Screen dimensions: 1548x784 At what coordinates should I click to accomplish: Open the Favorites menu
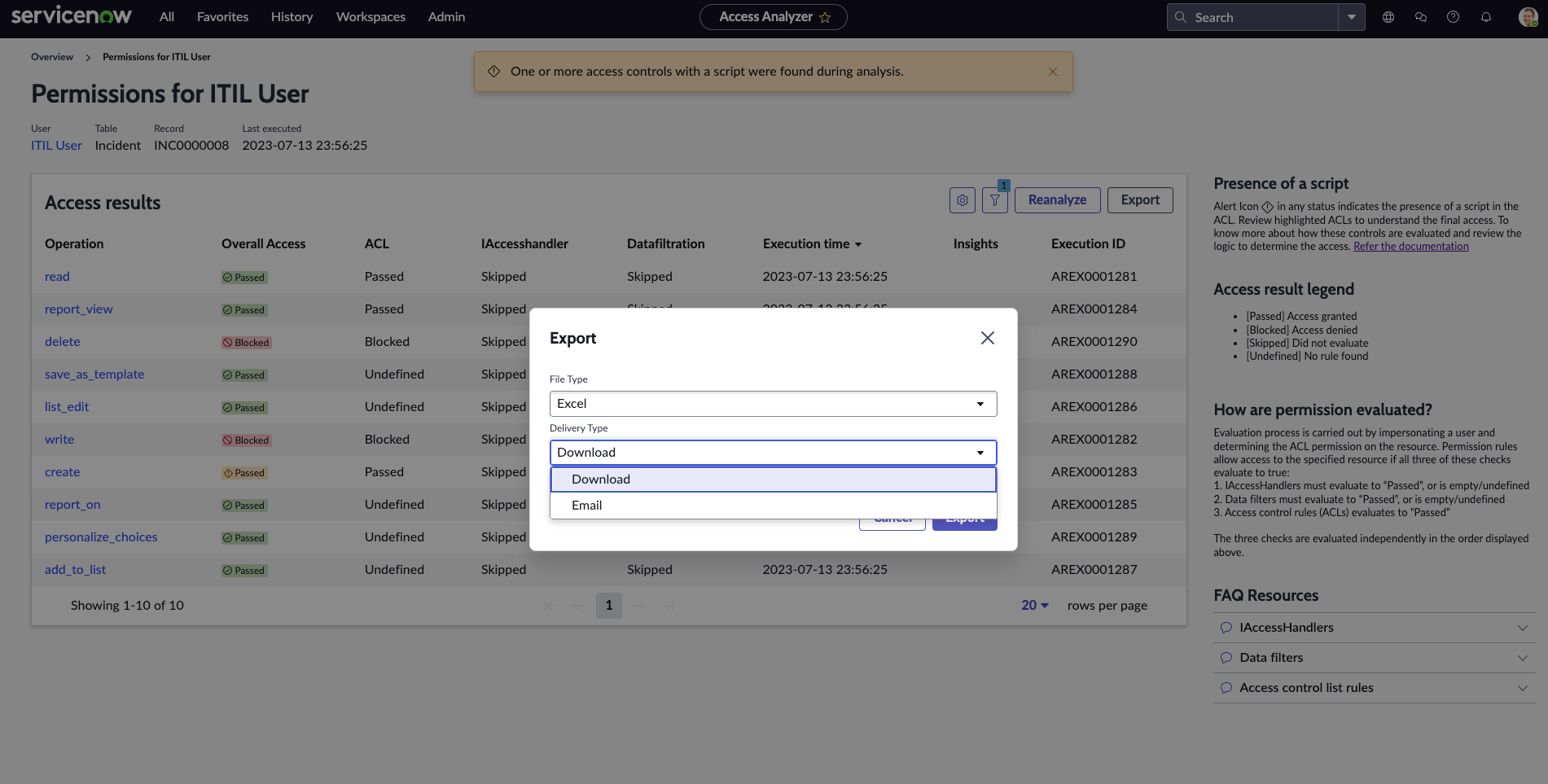click(222, 17)
